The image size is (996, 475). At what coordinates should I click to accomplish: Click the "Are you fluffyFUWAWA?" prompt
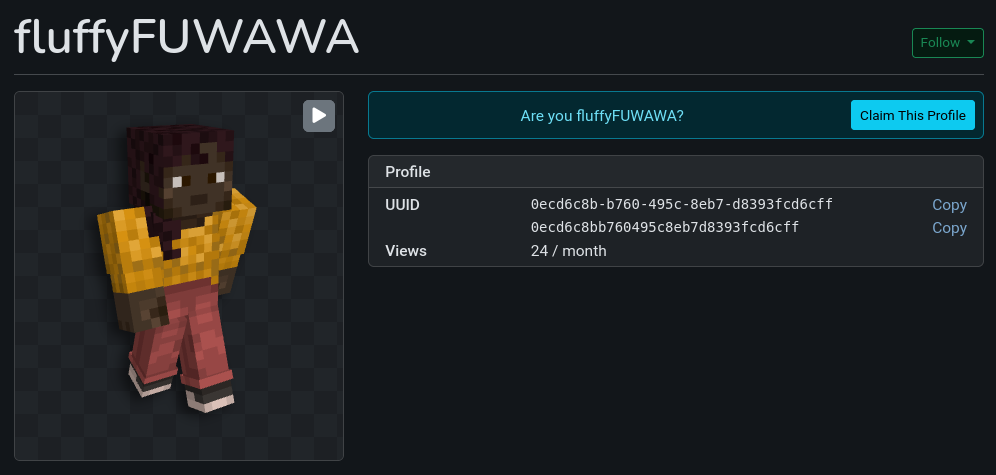tap(602, 116)
